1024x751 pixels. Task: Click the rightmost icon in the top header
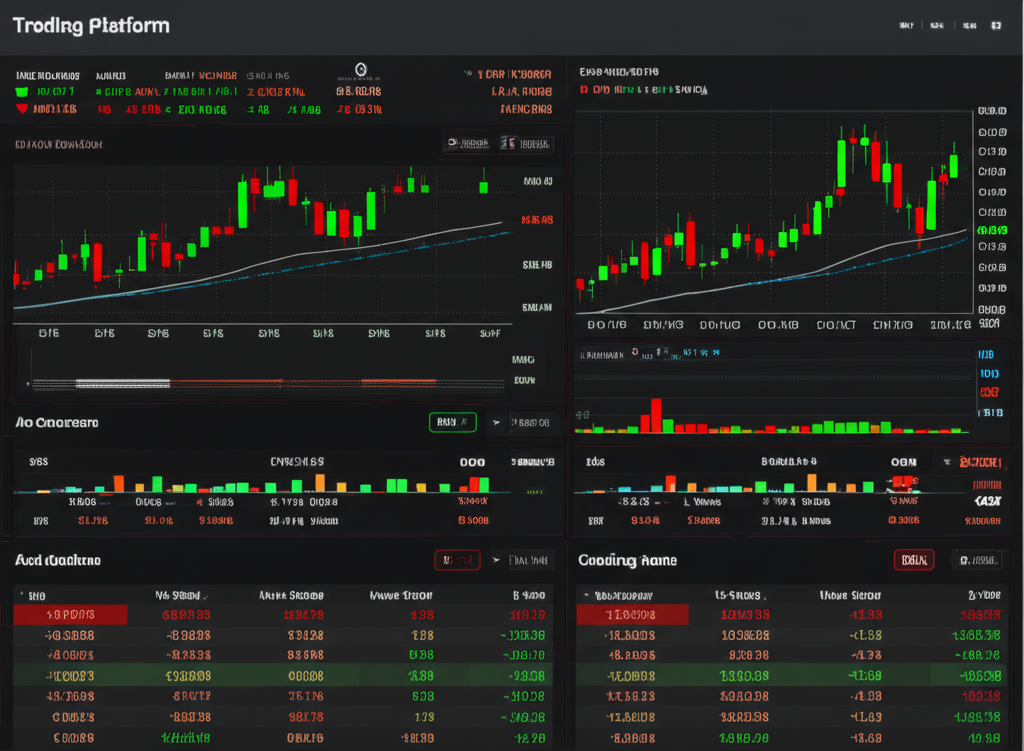(995, 26)
